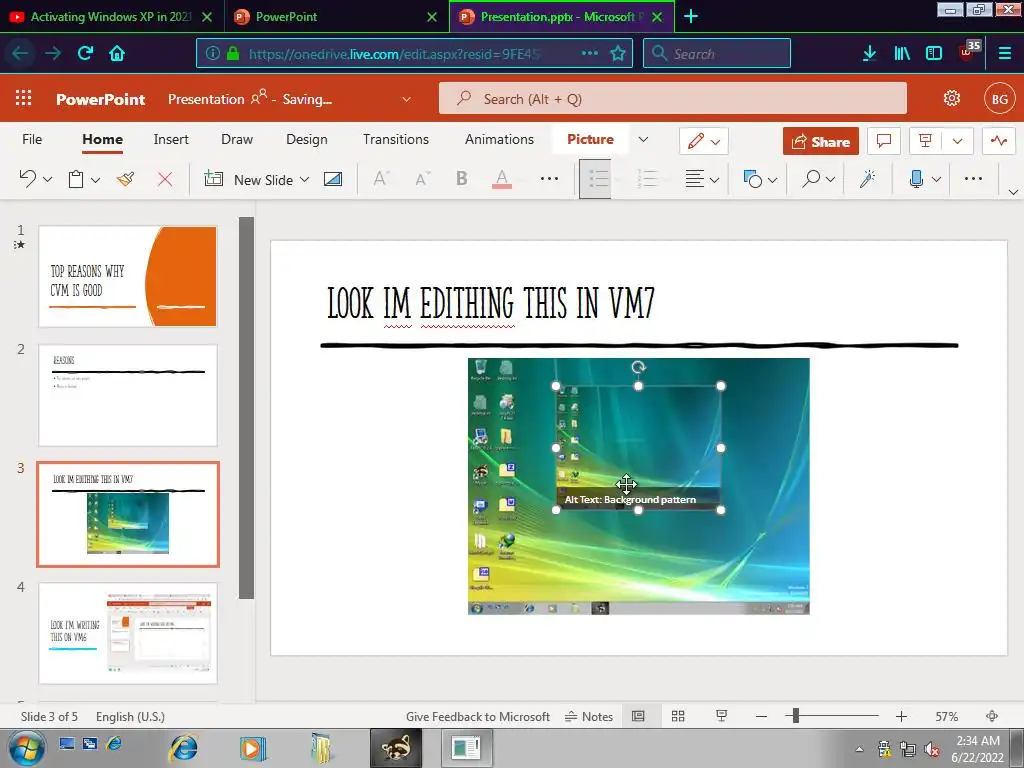This screenshot has width=1024, height=768.
Task: Click the Dictate microphone icon
Action: click(916, 178)
